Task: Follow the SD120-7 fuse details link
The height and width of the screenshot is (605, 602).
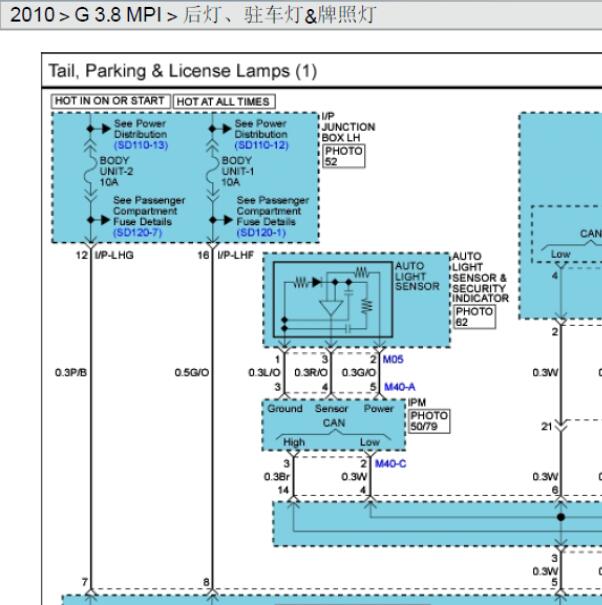Action: pyautogui.click(x=137, y=233)
